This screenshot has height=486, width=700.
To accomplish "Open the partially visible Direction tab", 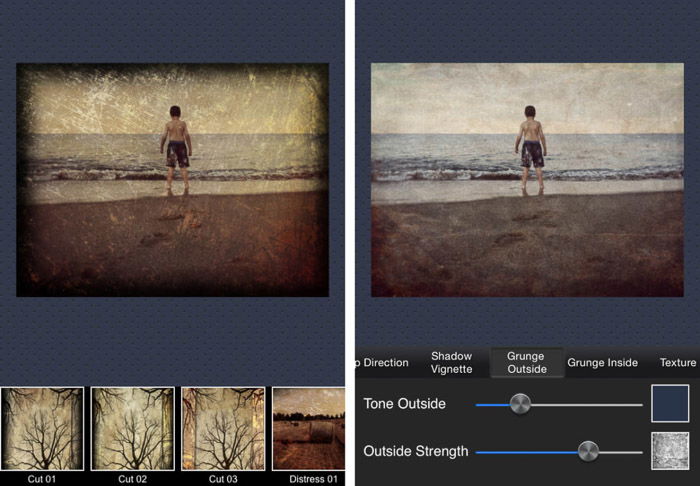I will click(382, 362).
